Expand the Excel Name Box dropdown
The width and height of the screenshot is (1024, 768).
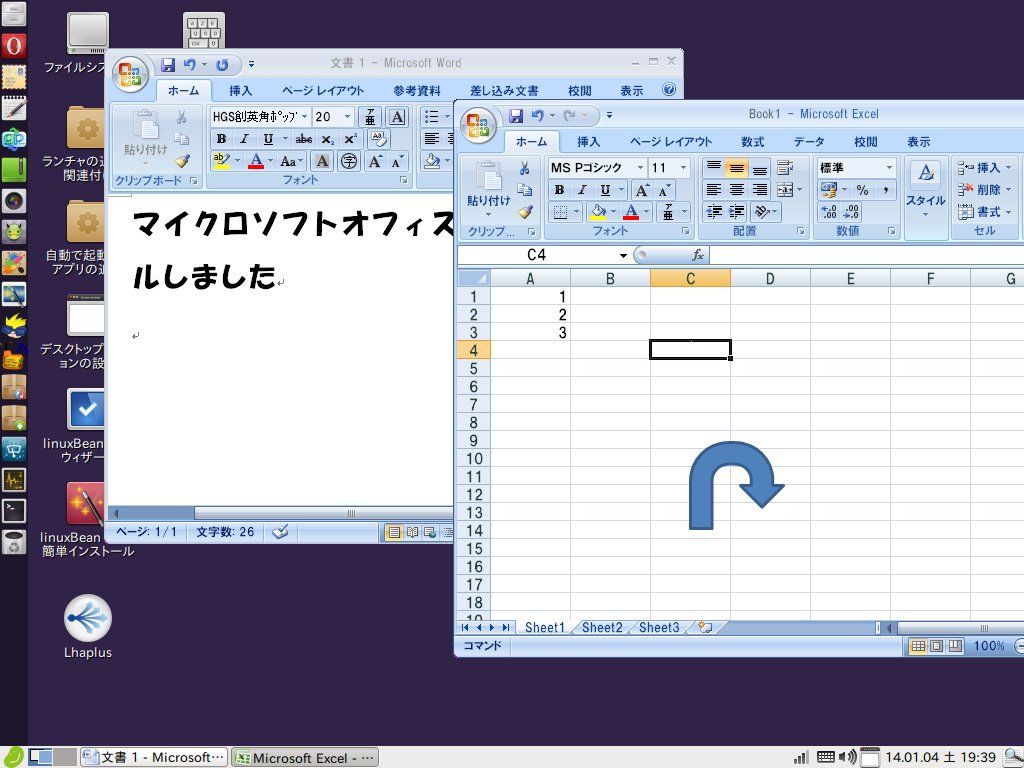[623, 255]
